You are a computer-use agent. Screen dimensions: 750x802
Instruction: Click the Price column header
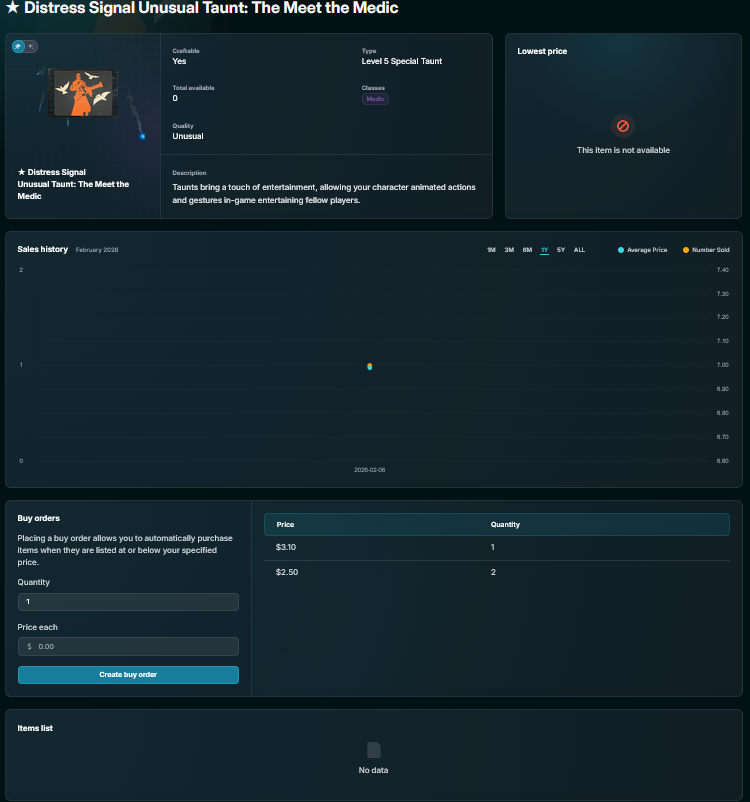(285, 524)
